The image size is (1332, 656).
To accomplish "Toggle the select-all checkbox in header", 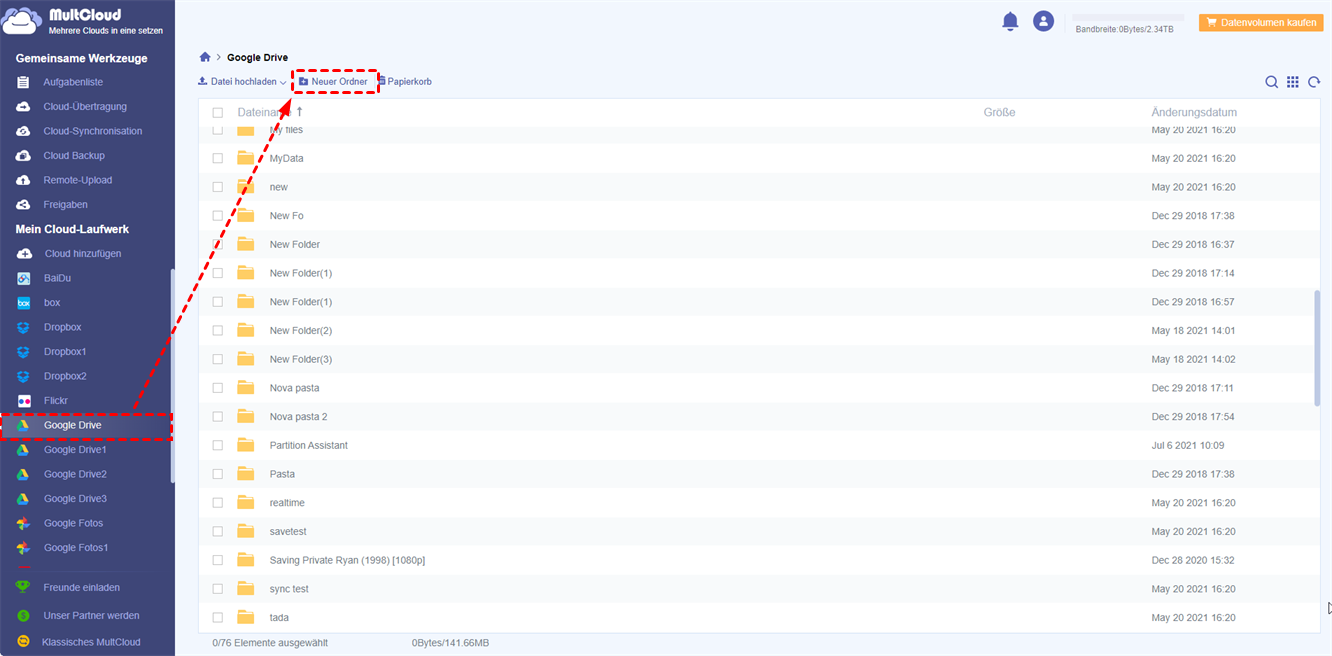I will [218, 113].
